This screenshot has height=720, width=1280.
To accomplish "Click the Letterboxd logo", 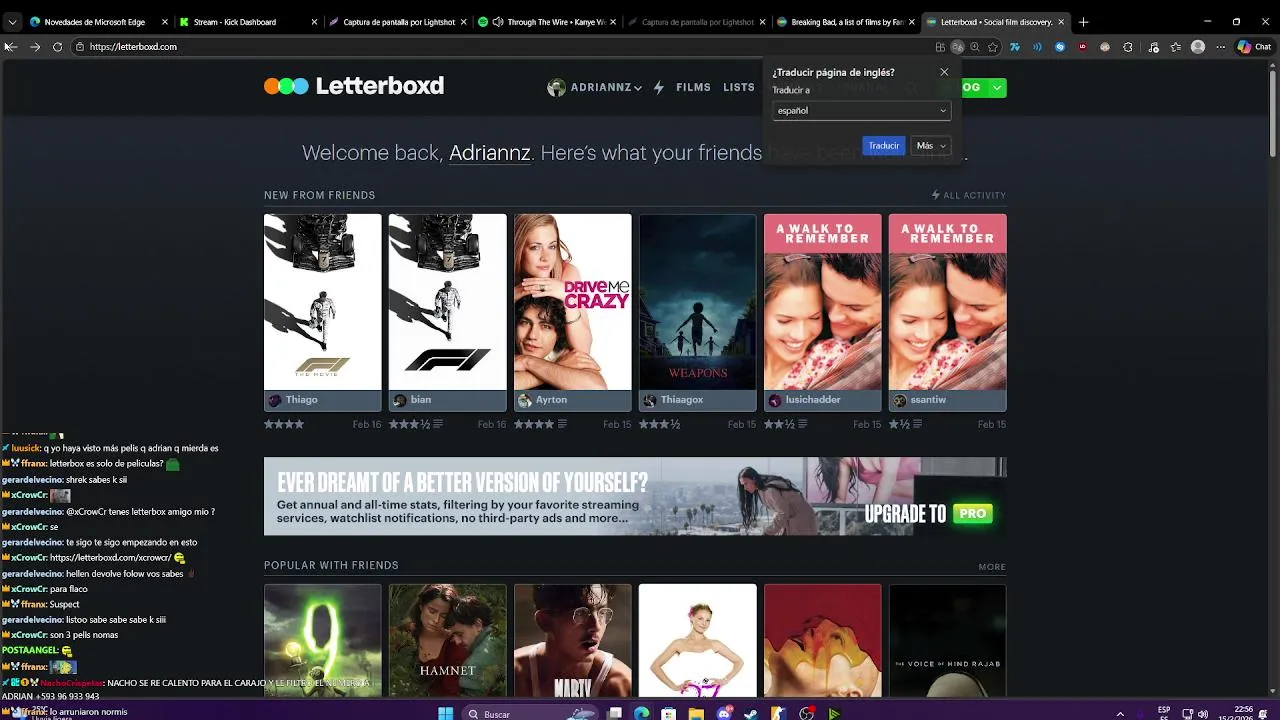I will [x=354, y=86].
